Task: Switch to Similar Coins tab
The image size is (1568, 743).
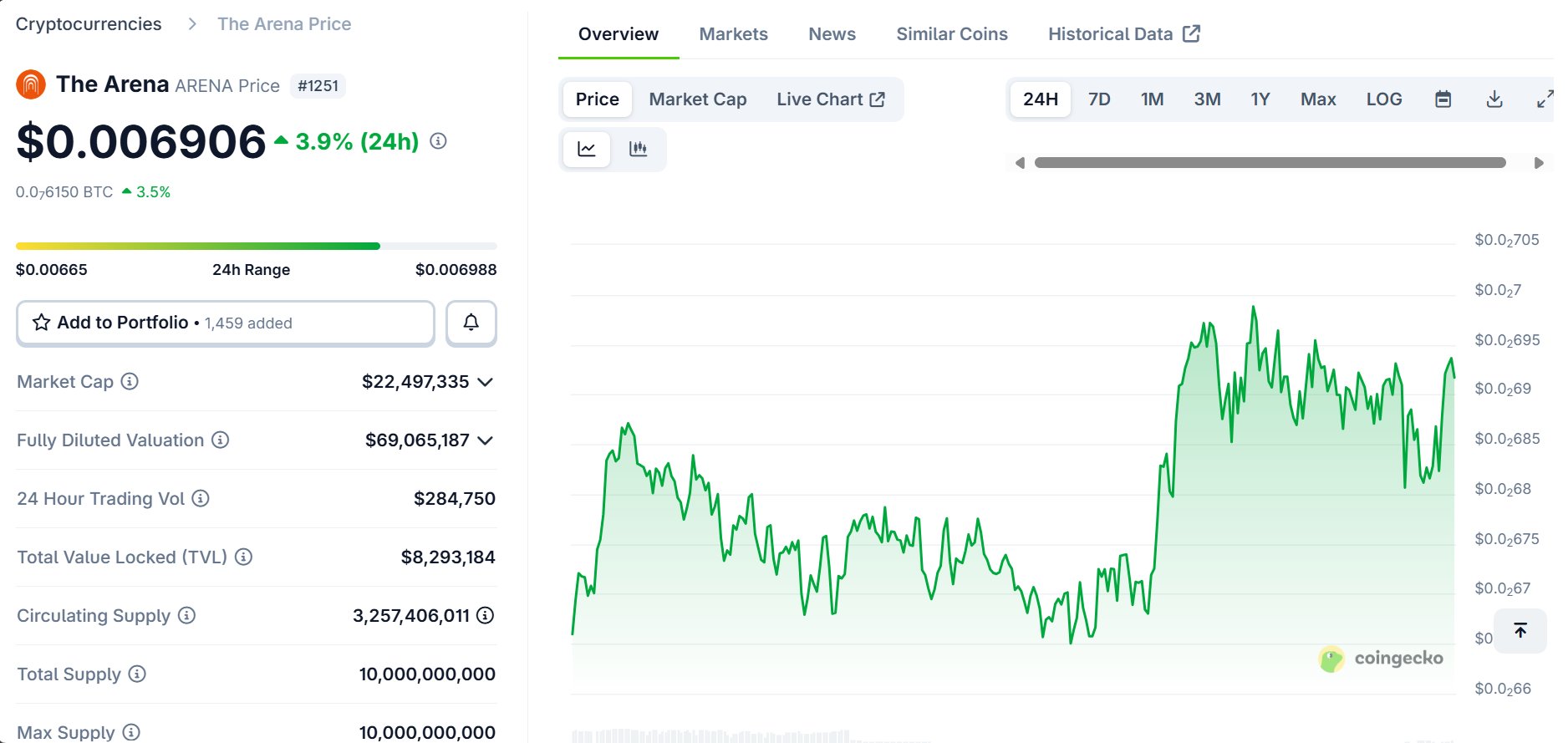Action: point(951,34)
